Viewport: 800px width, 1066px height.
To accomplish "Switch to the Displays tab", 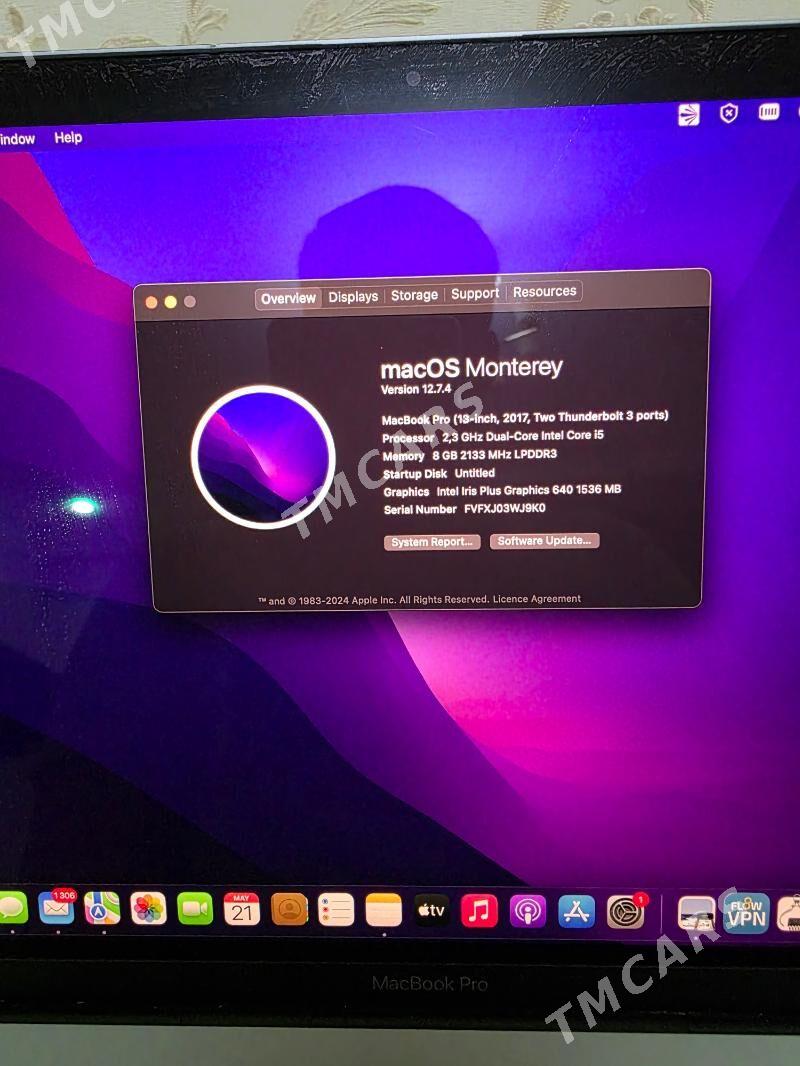I will tap(353, 297).
